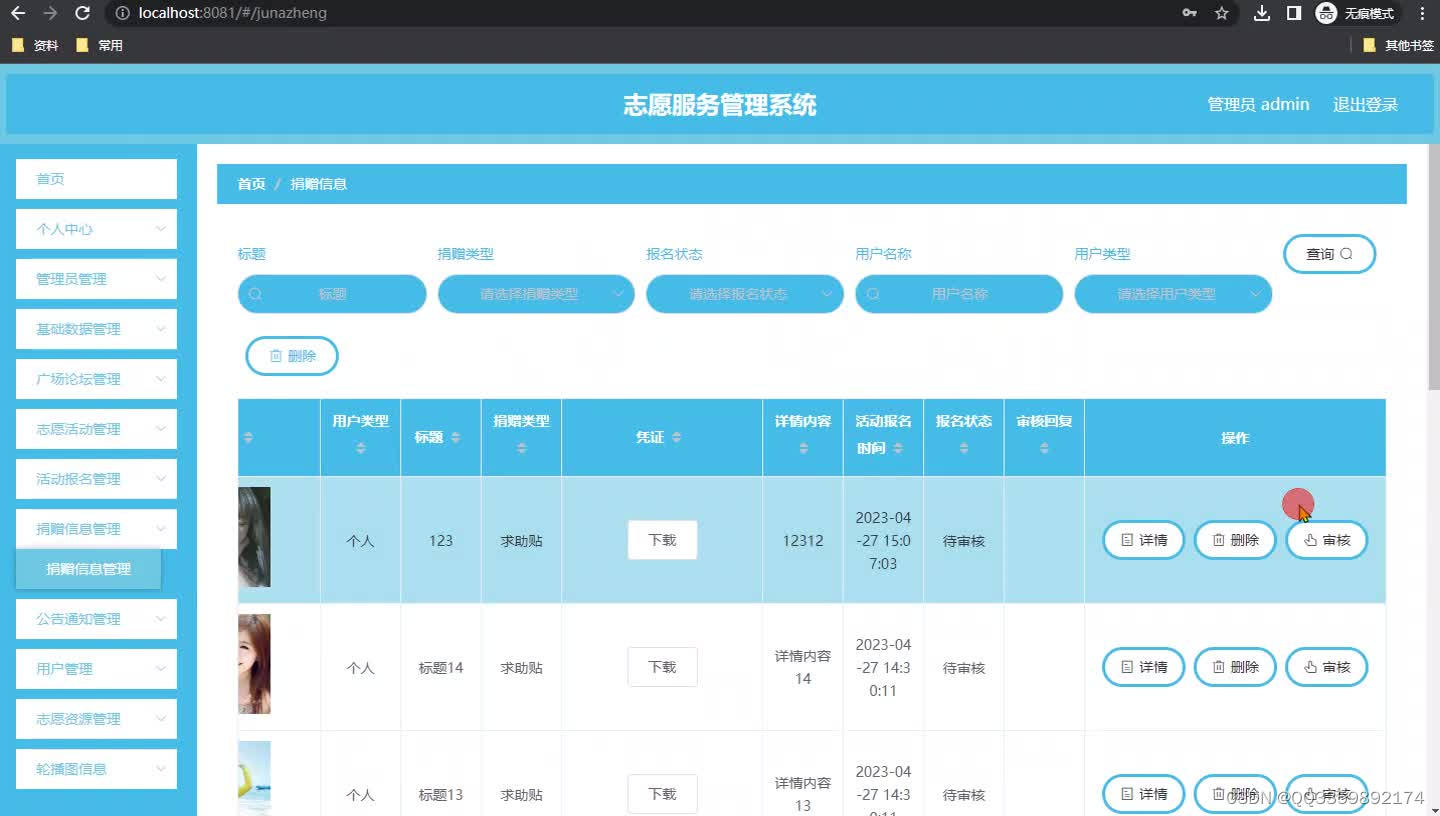Expand the 公告通知管理 sidebar menu
This screenshot has height=816, width=1440.
point(96,619)
